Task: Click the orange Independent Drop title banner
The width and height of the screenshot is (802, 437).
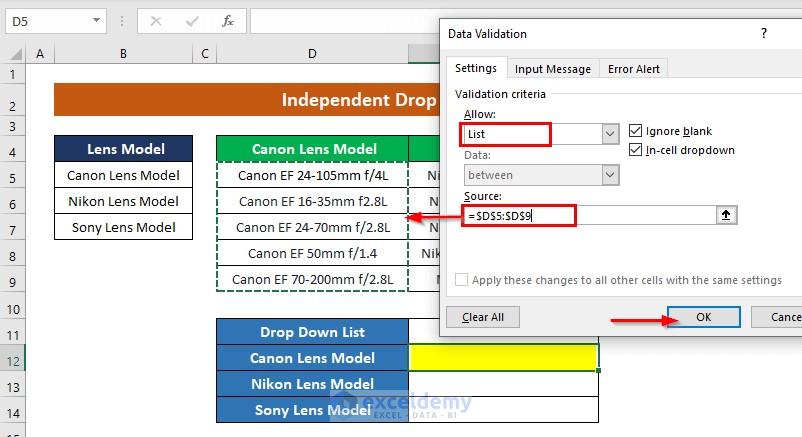Action: [247, 99]
